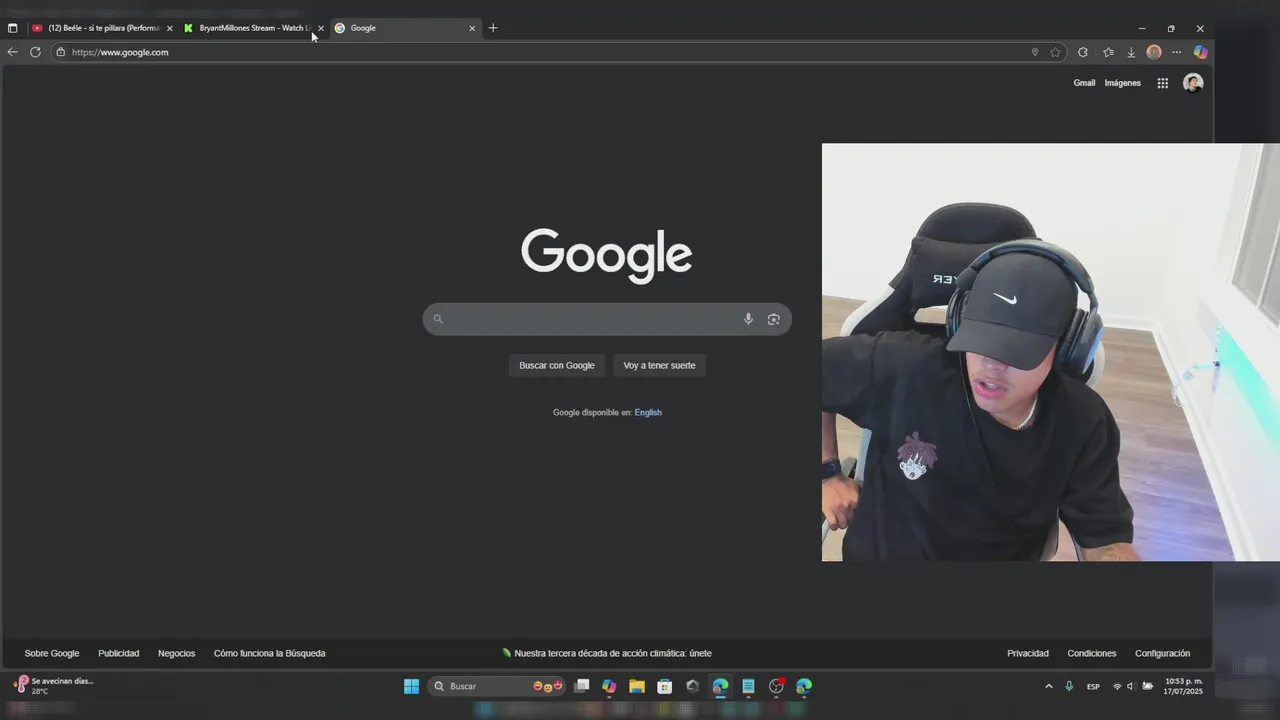This screenshot has height=720, width=1280.
Task: Show hidden system tray icons
Action: [x=1048, y=686]
